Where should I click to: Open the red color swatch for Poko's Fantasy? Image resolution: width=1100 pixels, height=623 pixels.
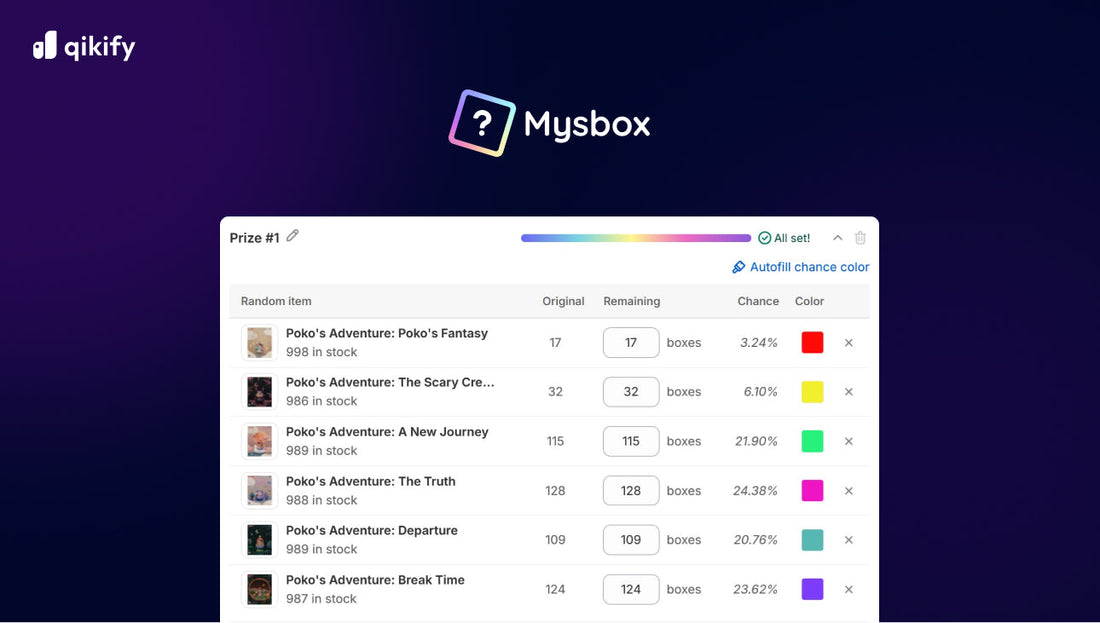coord(812,342)
